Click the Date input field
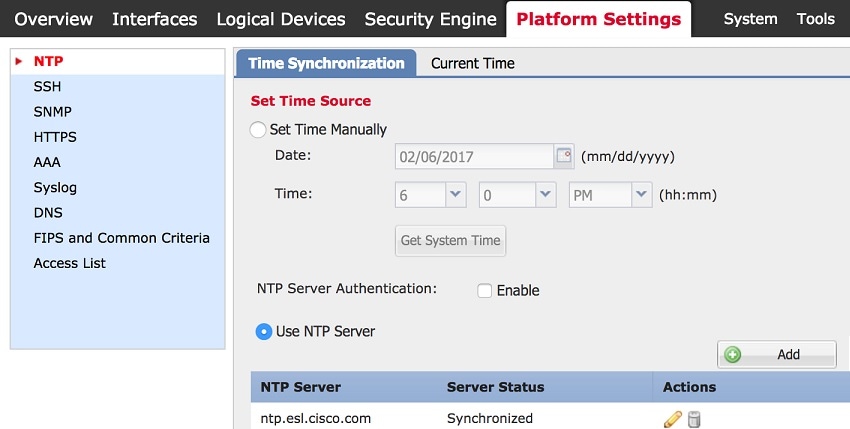The image size is (850, 429). coord(474,157)
